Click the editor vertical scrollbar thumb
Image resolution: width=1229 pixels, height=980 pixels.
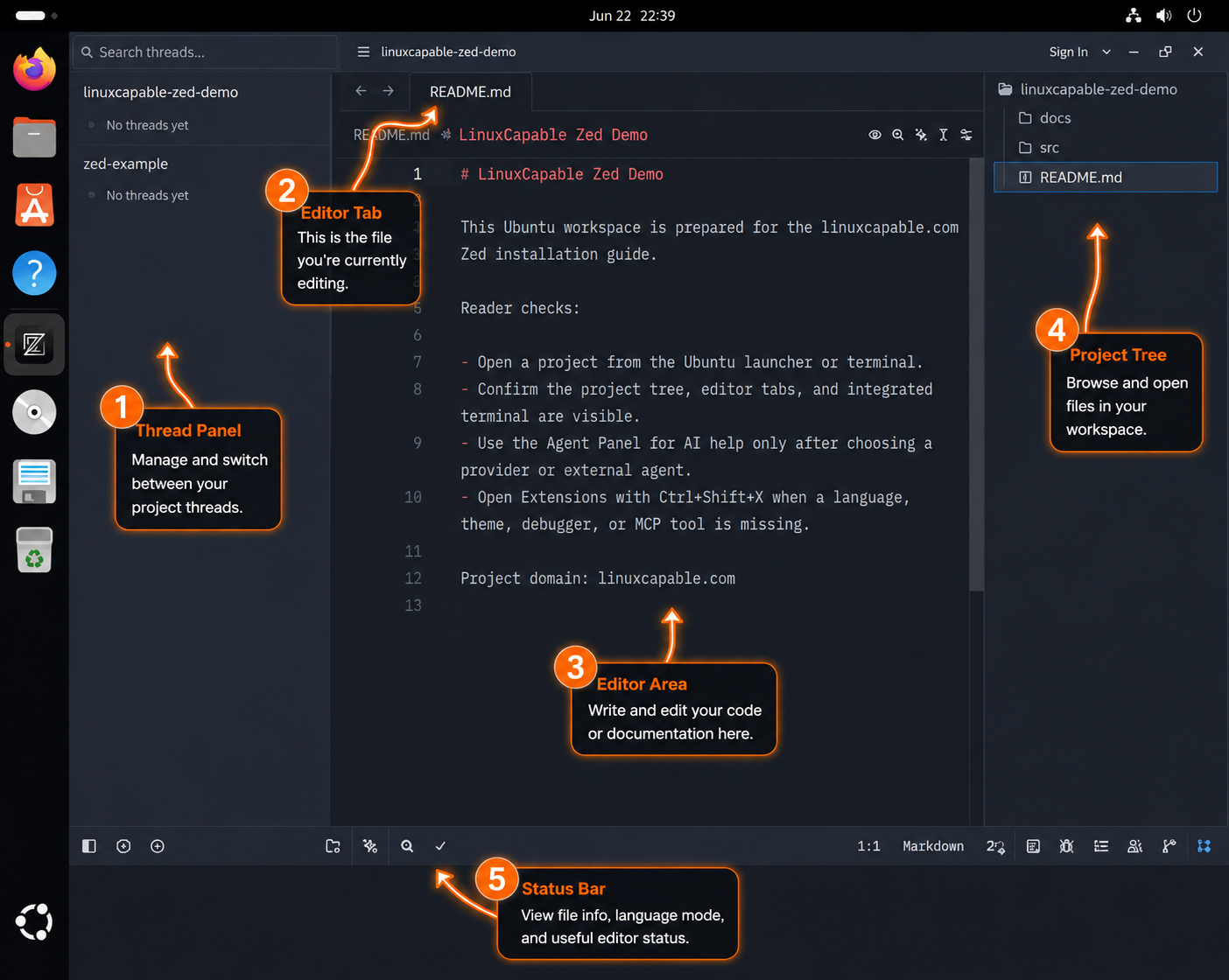(x=976, y=374)
